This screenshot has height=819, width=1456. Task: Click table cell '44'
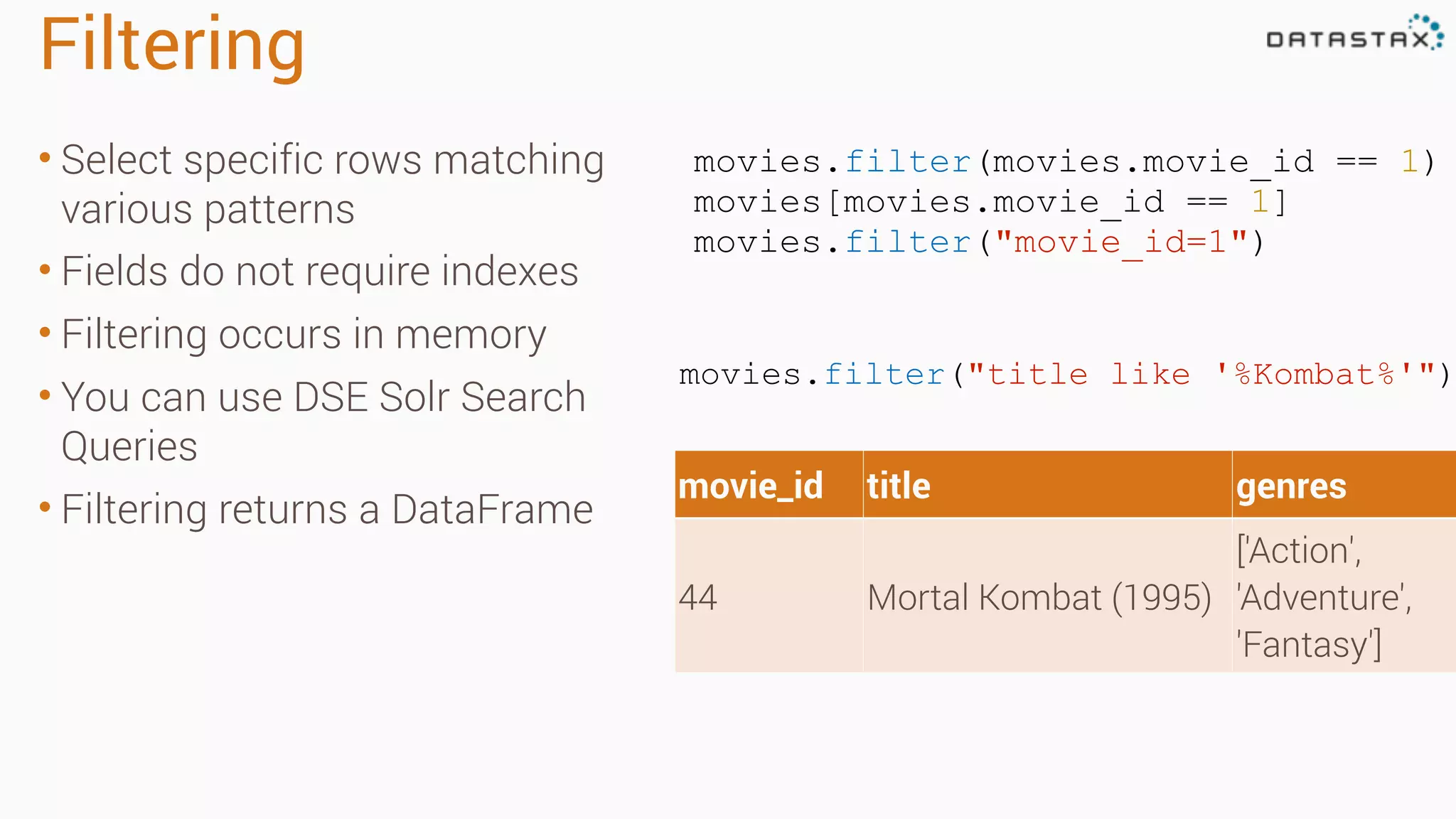769,596
